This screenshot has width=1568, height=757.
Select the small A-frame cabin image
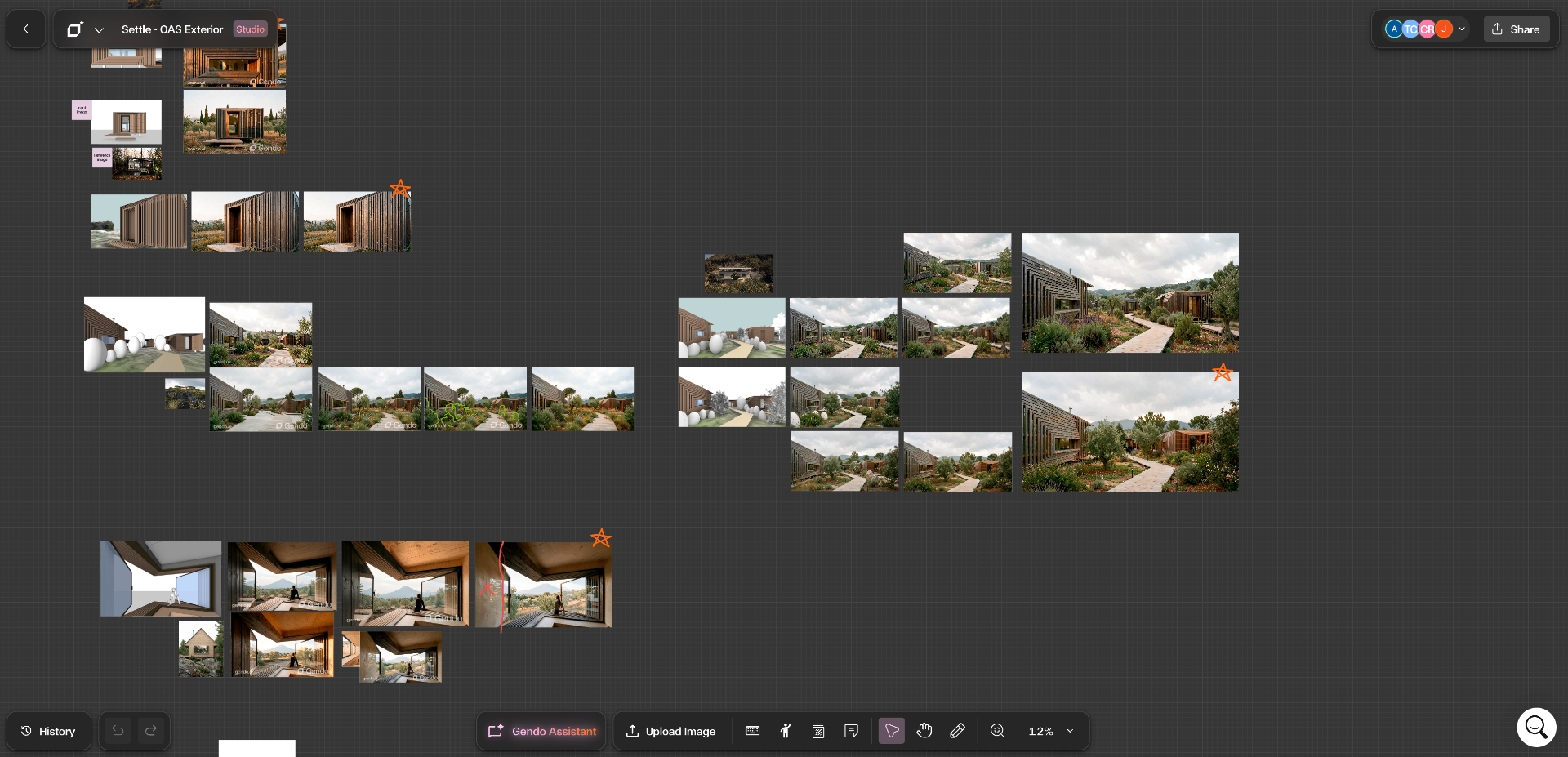point(201,648)
